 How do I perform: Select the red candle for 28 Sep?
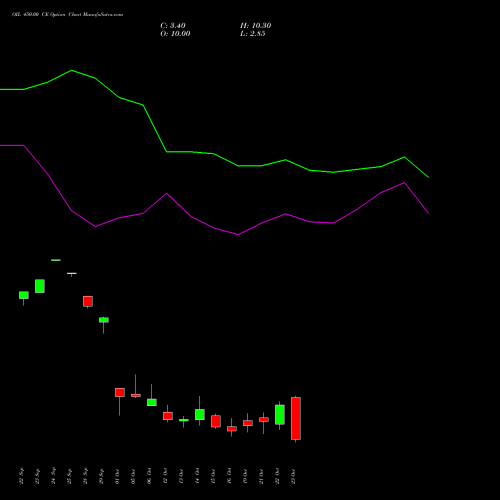point(88,301)
